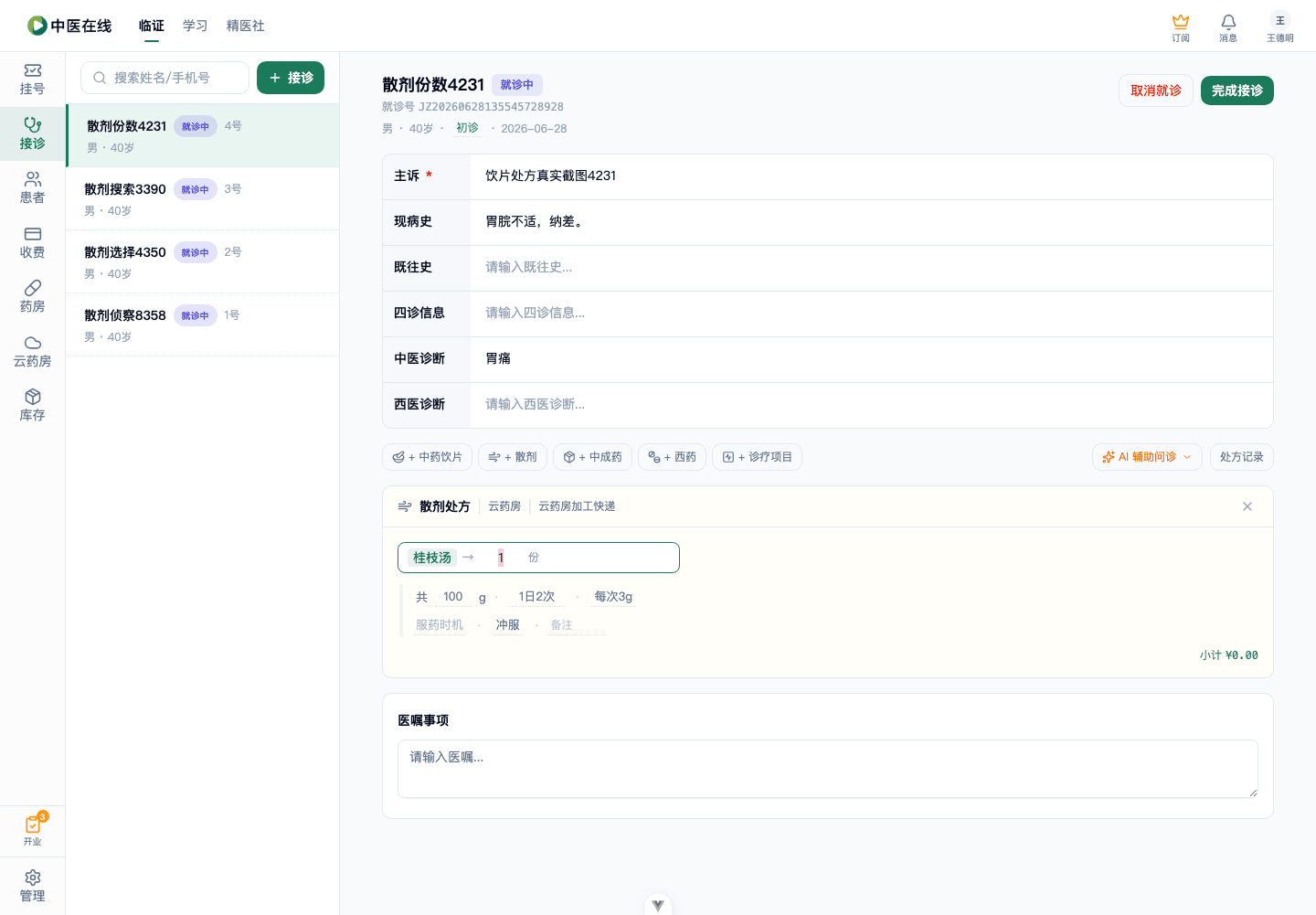Open 每次3g dosage selector
This screenshot has height=915, width=1316.
613,597
